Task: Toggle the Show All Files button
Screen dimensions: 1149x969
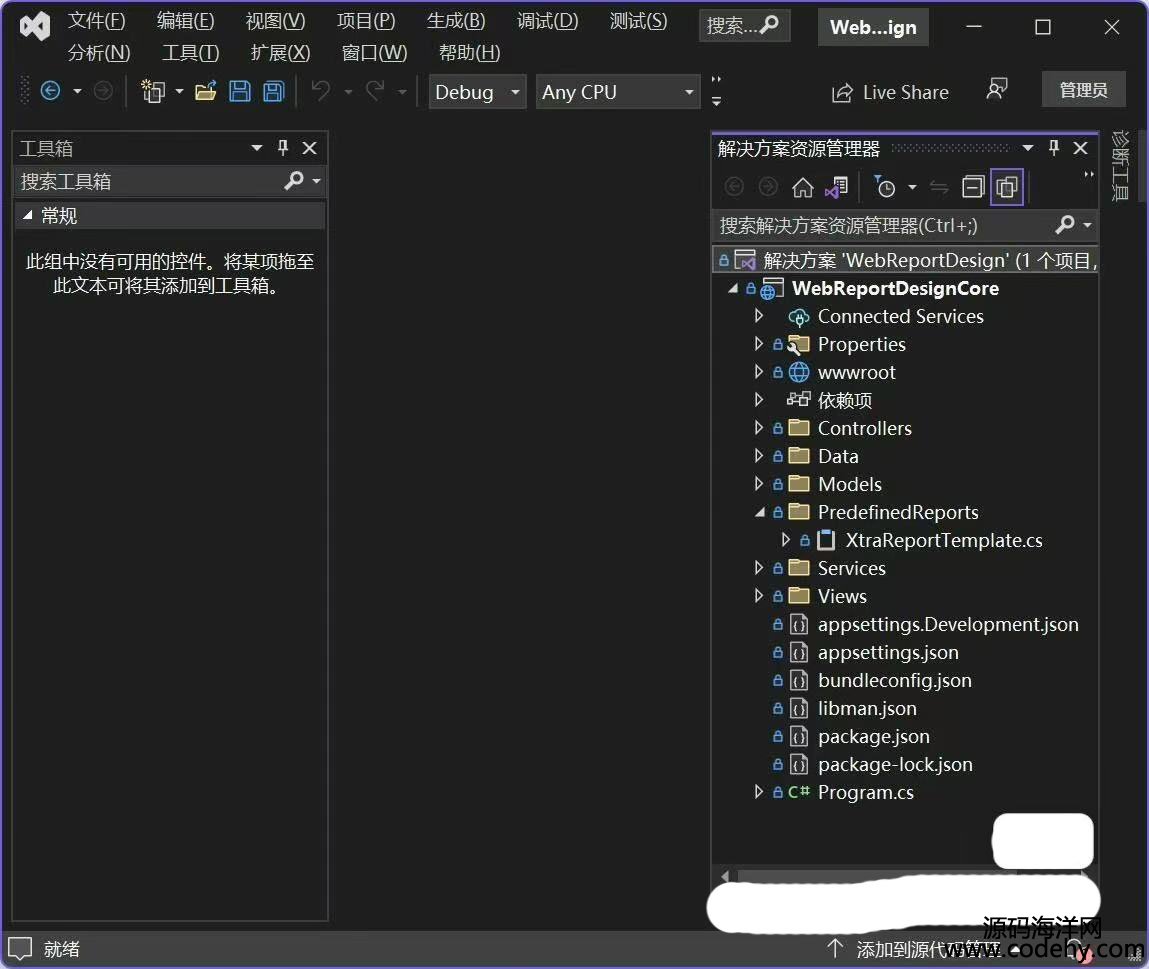Action: [x=1007, y=188]
